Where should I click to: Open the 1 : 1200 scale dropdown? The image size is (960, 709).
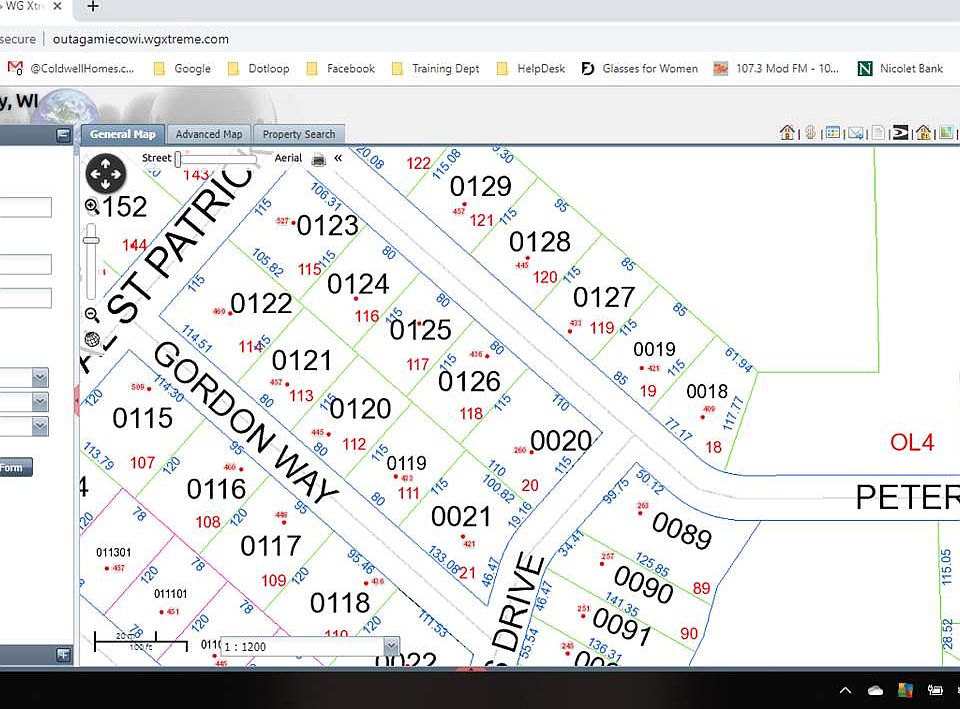[x=391, y=647]
